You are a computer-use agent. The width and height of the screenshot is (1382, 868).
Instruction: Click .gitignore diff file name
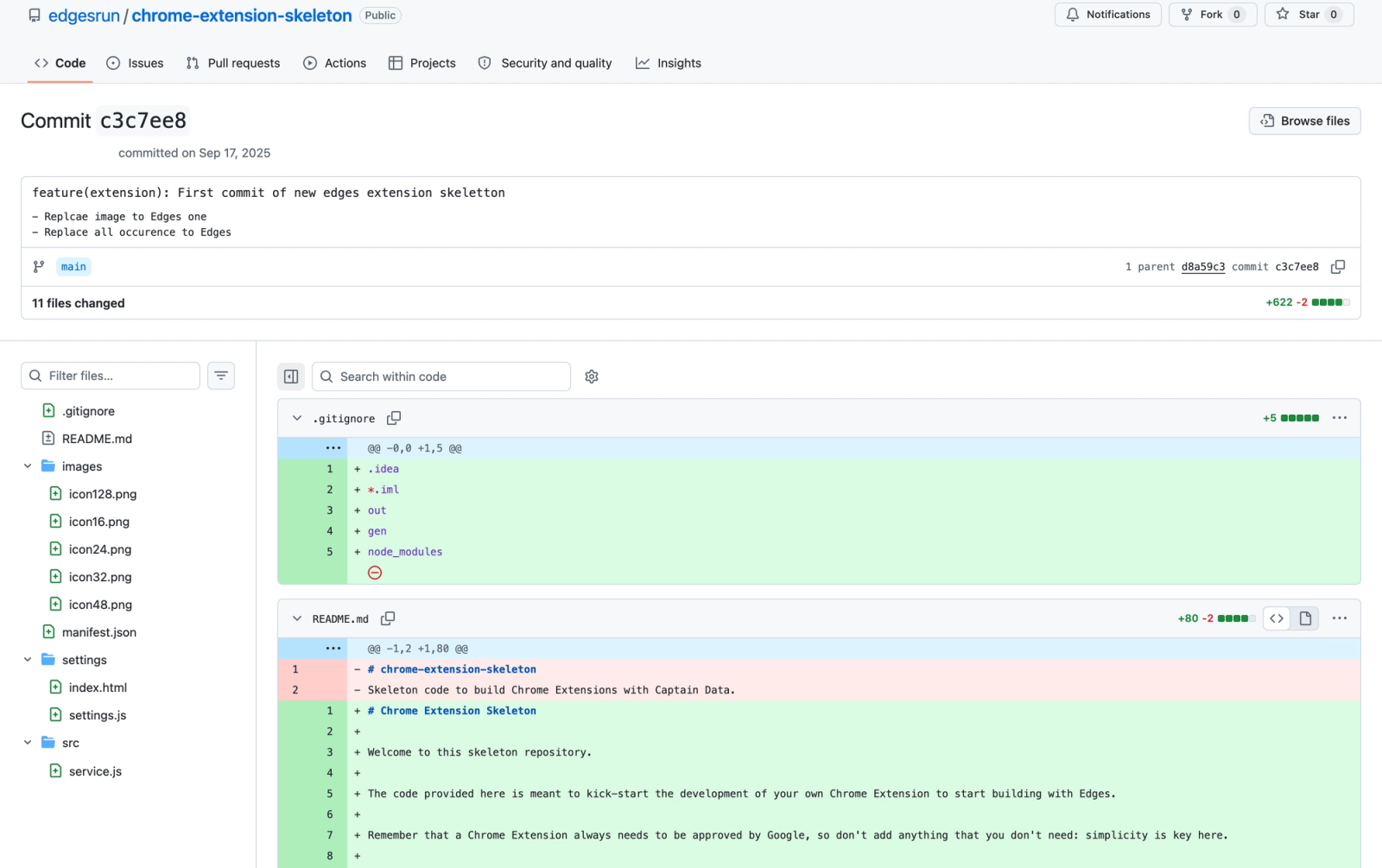click(x=344, y=419)
